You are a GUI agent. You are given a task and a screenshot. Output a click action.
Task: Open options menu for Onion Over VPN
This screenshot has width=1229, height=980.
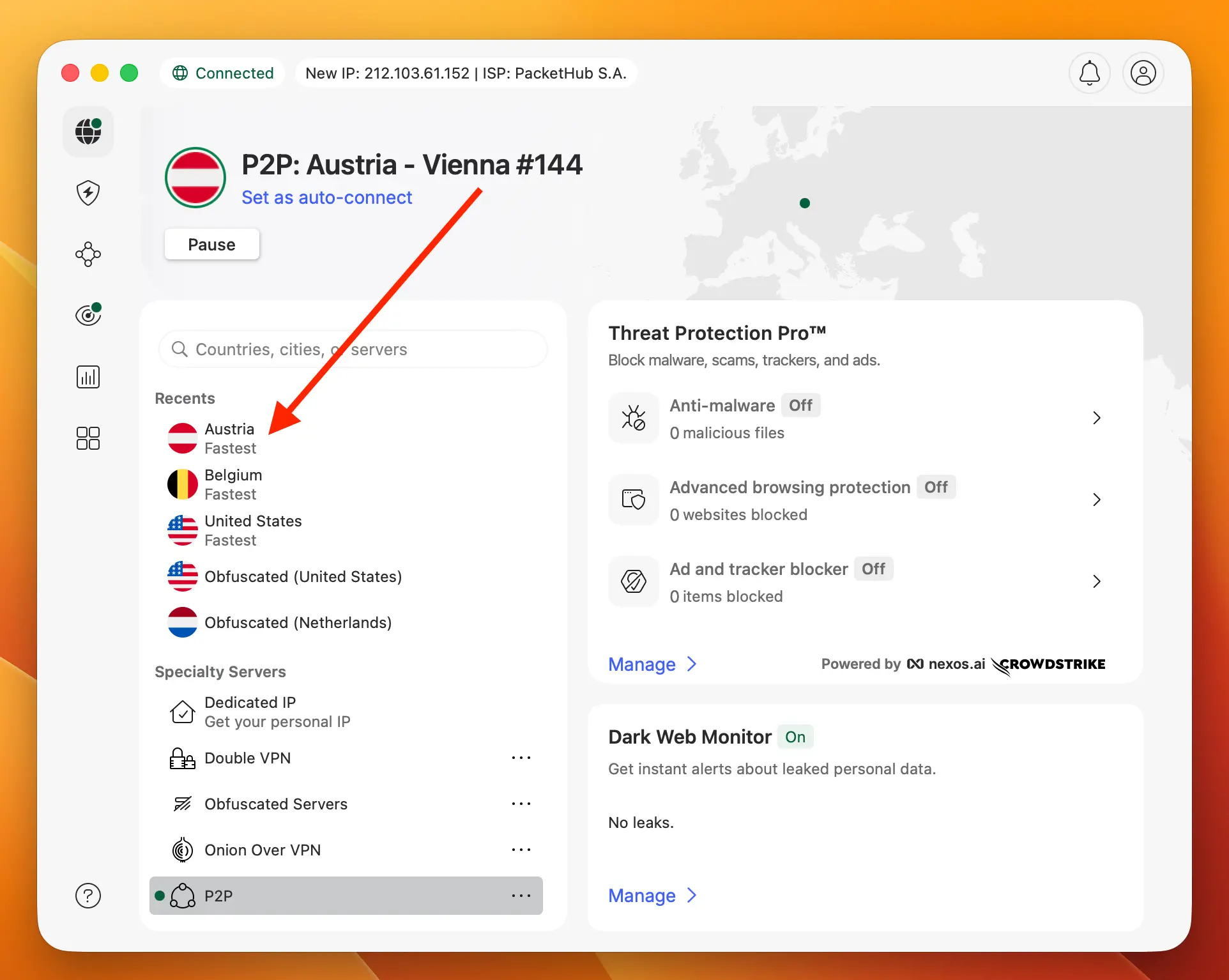tap(521, 850)
